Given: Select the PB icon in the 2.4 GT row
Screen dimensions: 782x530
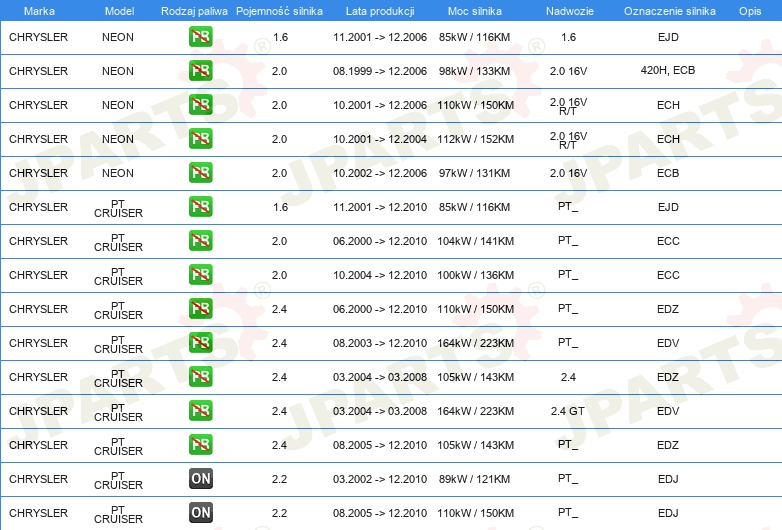Looking at the screenshot, I should point(201,411).
